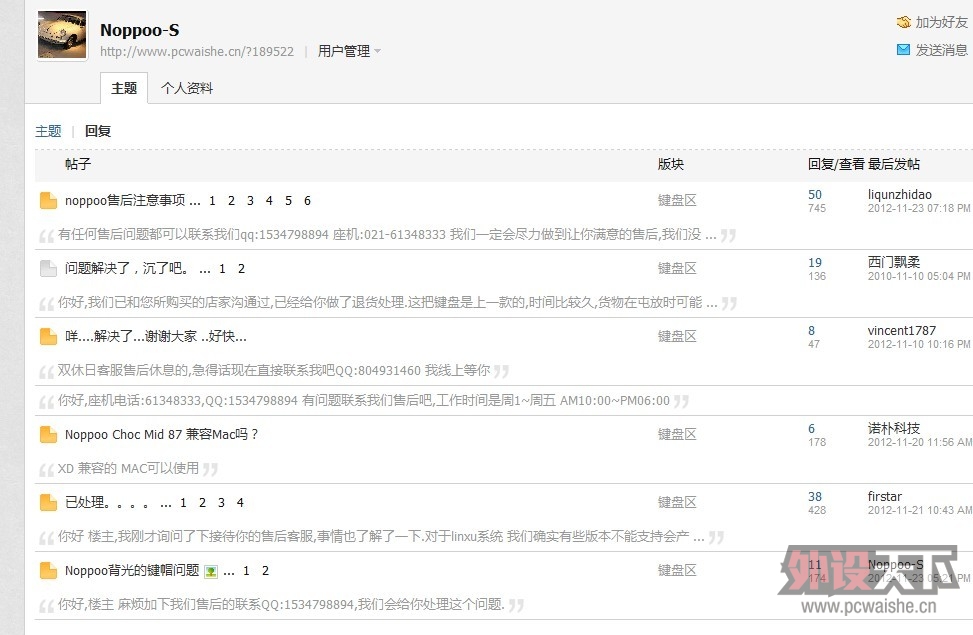Open reply excerpt 有任何售后问题都可以联系我们
This screenshot has height=635, width=973.
coord(387,235)
